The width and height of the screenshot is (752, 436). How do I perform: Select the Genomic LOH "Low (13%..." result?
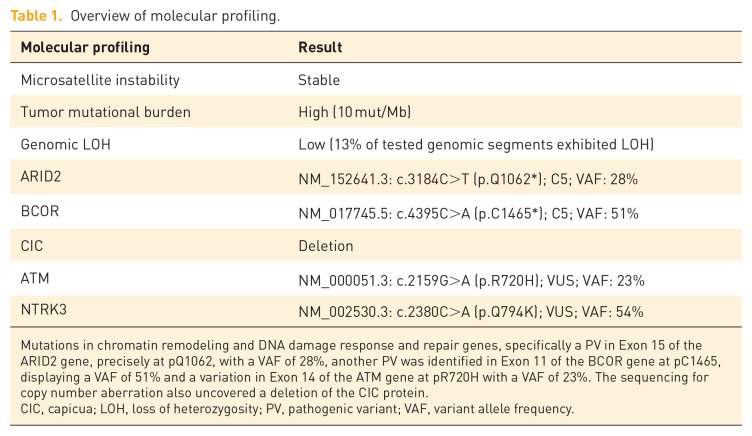pyautogui.click(x=475, y=145)
